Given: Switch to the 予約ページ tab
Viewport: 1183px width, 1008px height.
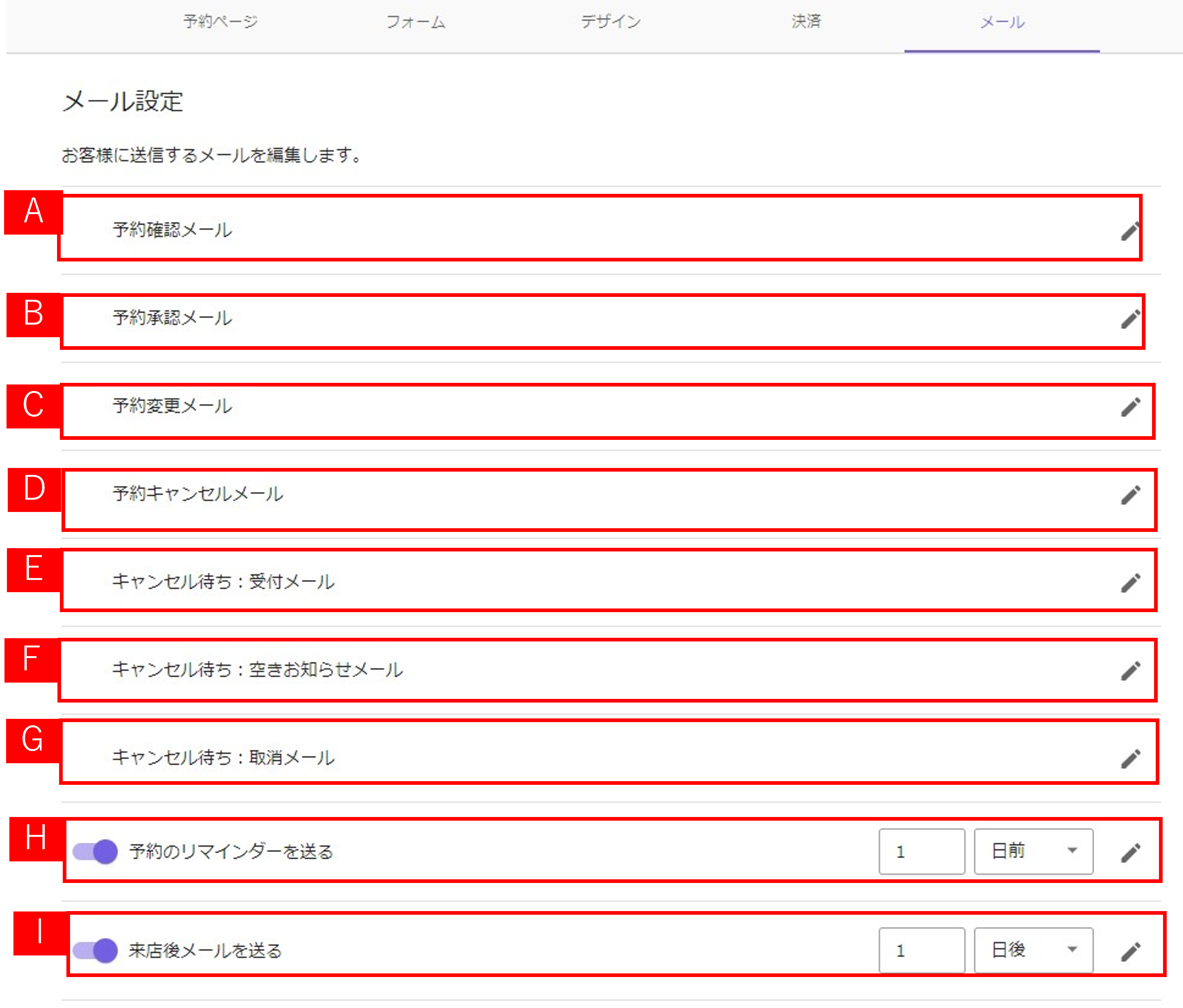Looking at the screenshot, I should click(220, 22).
